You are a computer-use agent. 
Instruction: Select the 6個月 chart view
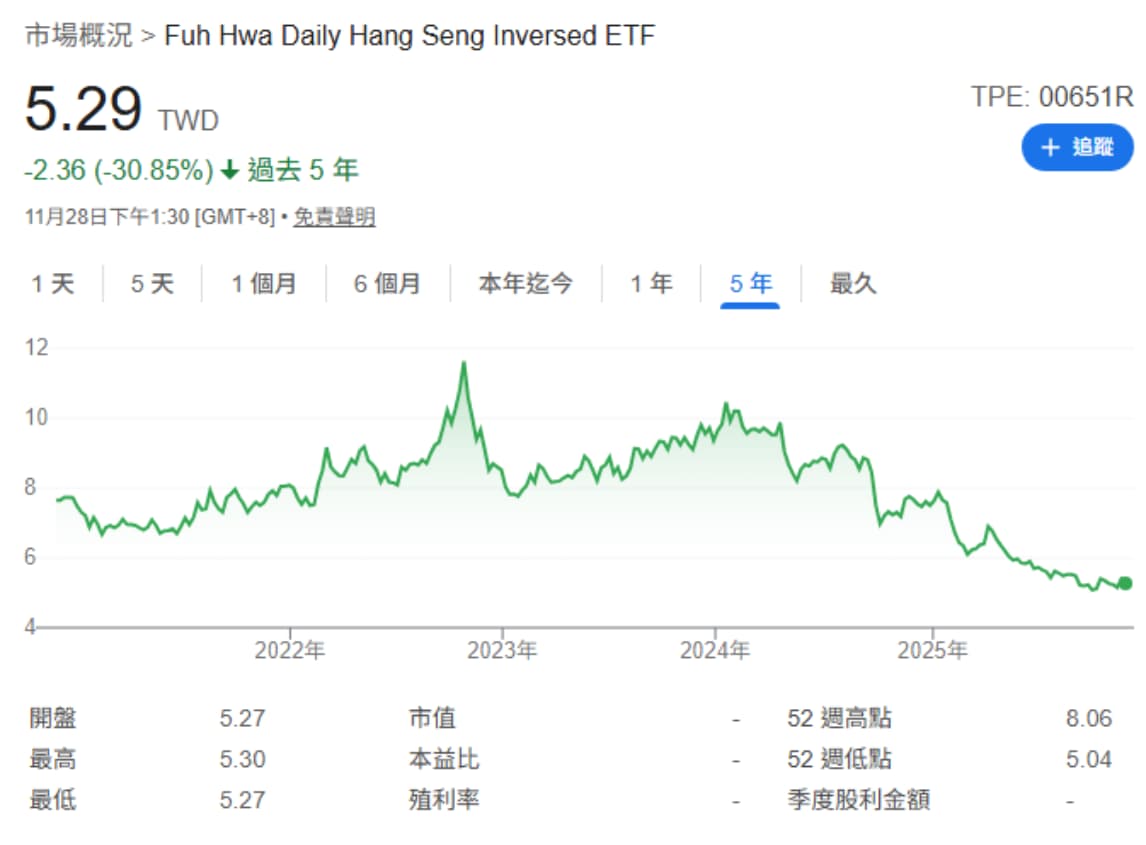(x=389, y=284)
